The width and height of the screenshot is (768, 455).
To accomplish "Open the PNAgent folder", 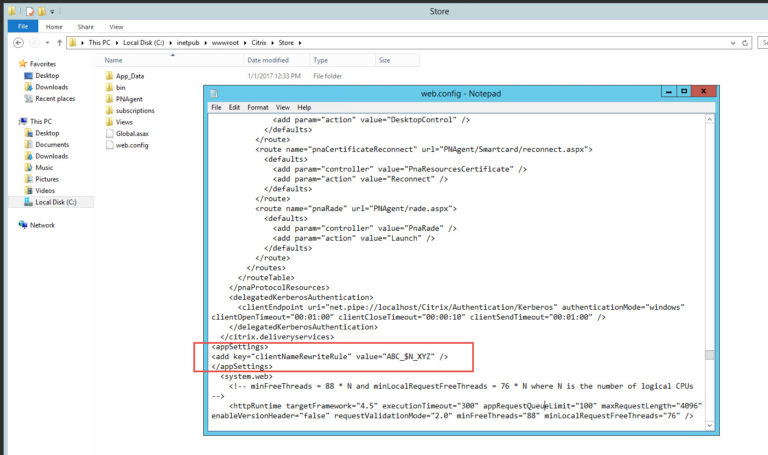I will click(130, 99).
